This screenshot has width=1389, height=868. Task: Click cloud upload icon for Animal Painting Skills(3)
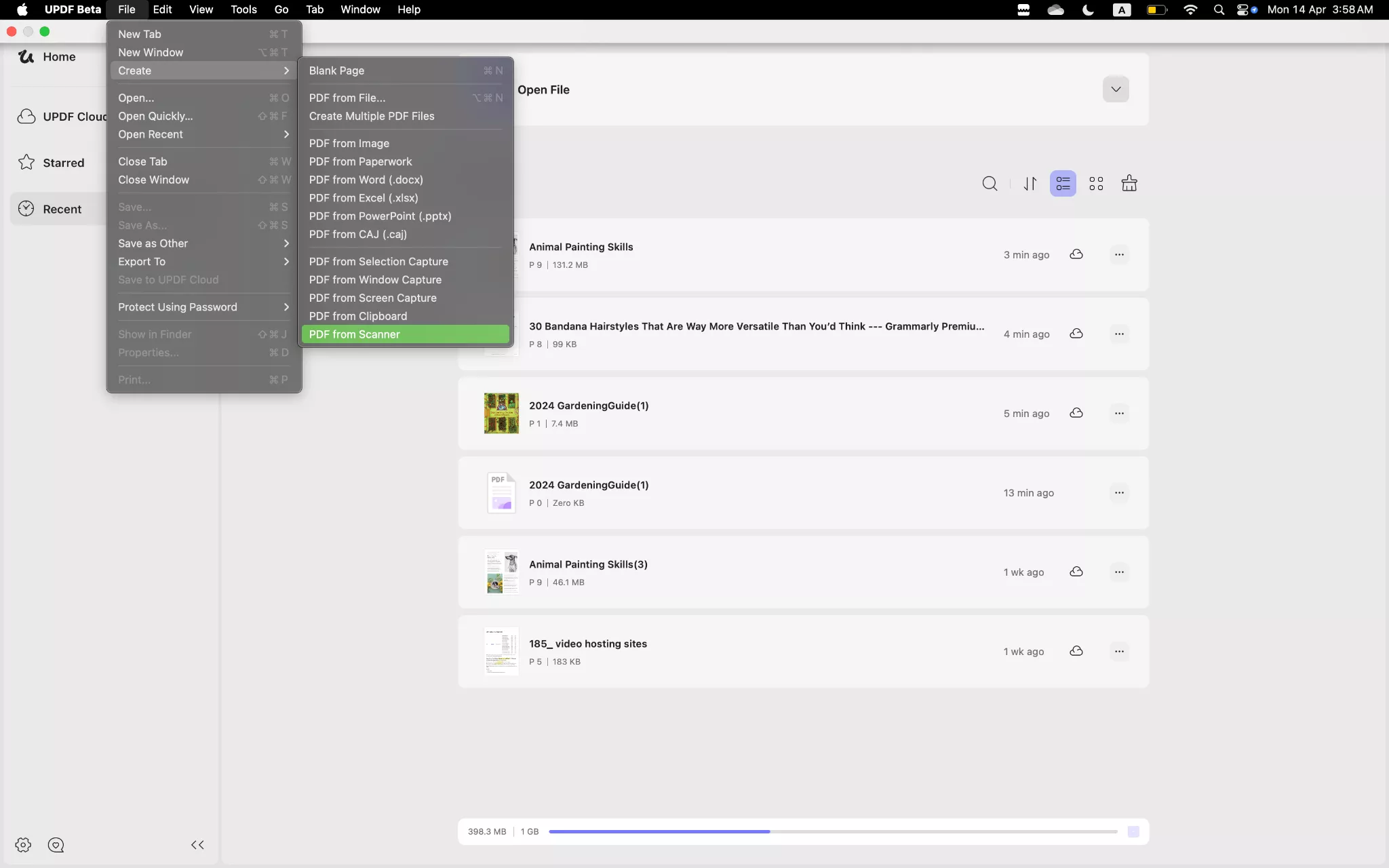click(x=1076, y=572)
